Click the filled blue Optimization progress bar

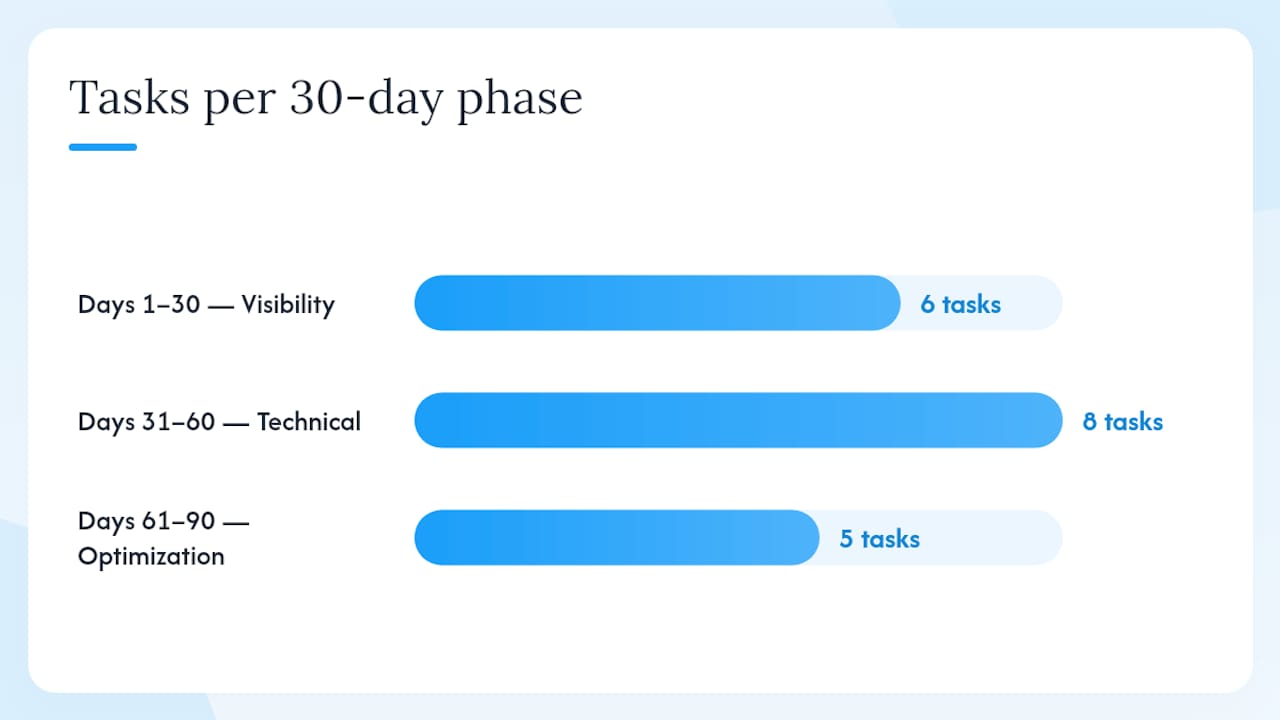click(x=617, y=538)
